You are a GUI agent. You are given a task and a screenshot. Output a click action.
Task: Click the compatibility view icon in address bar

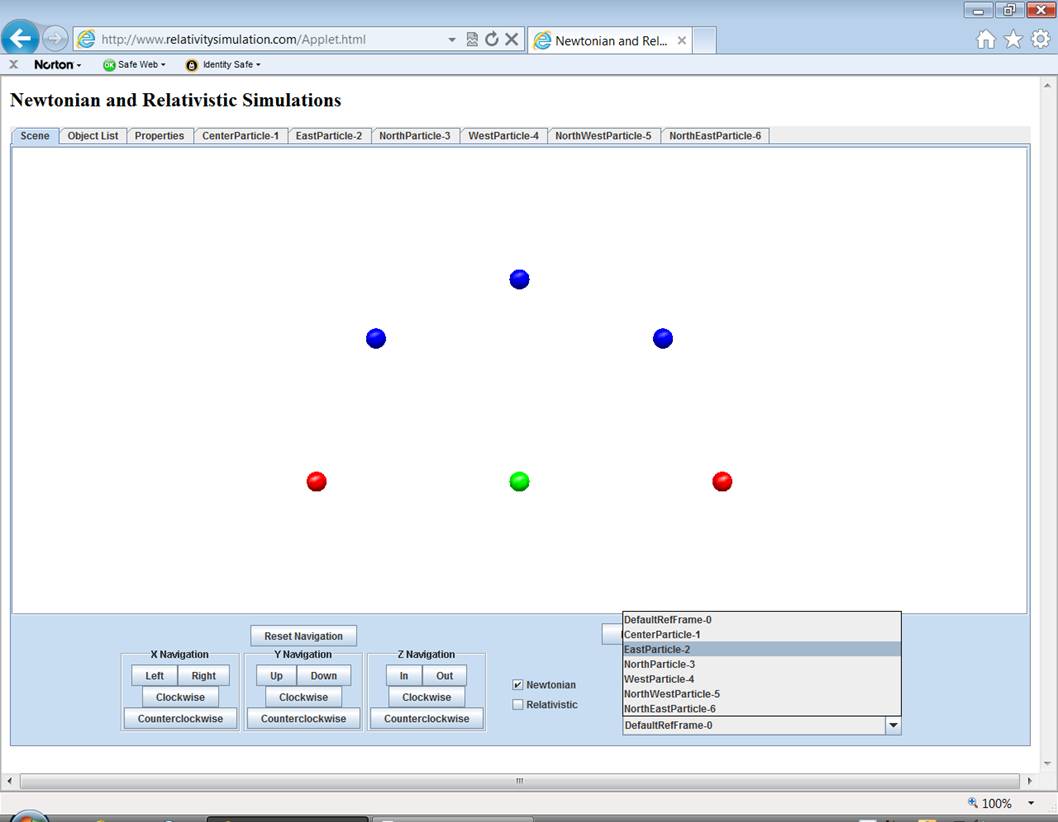(472, 40)
